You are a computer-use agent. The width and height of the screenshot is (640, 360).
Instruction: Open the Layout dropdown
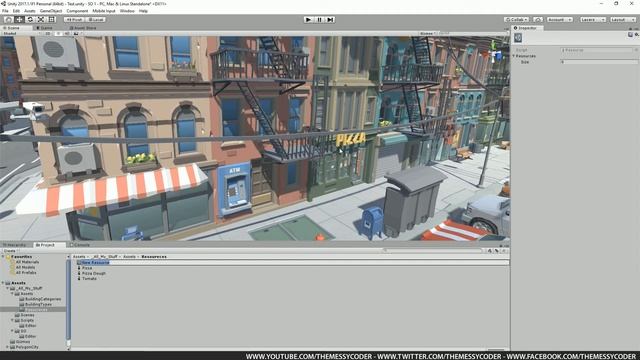click(x=623, y=20)
